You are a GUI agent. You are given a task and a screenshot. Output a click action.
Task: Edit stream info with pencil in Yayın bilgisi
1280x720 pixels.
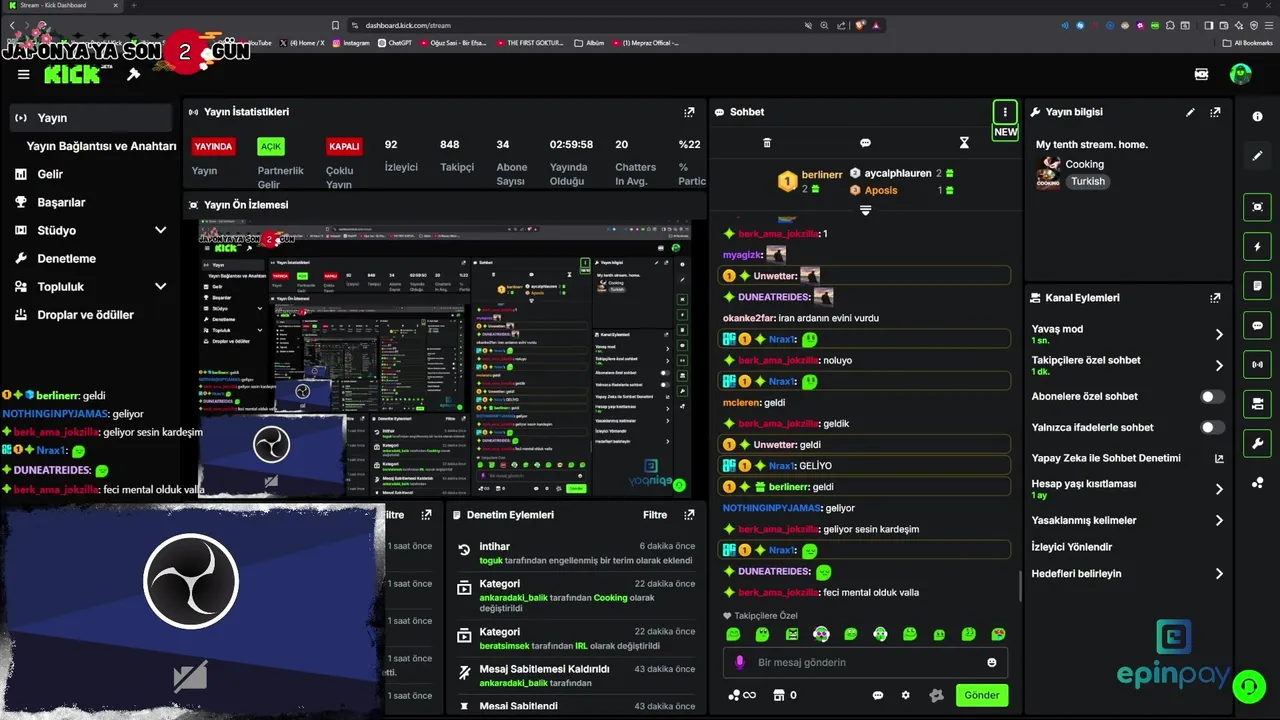click(x=1190, y=112)
